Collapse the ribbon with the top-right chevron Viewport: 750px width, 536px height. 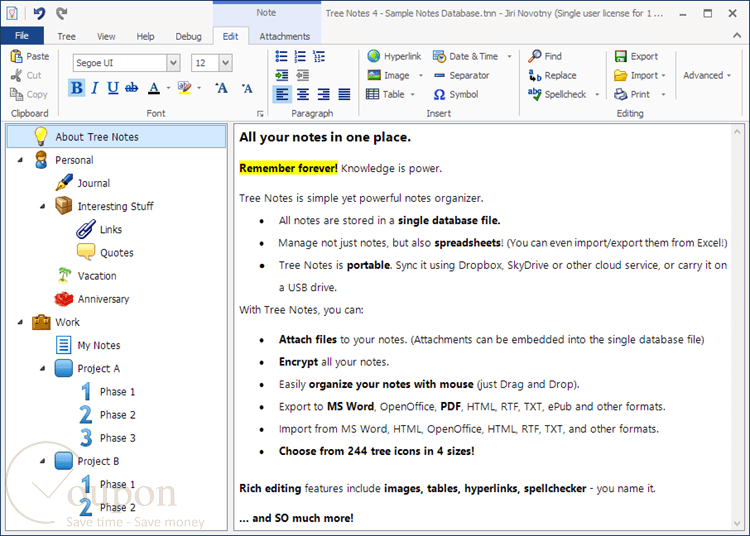(x=737, y=35)
